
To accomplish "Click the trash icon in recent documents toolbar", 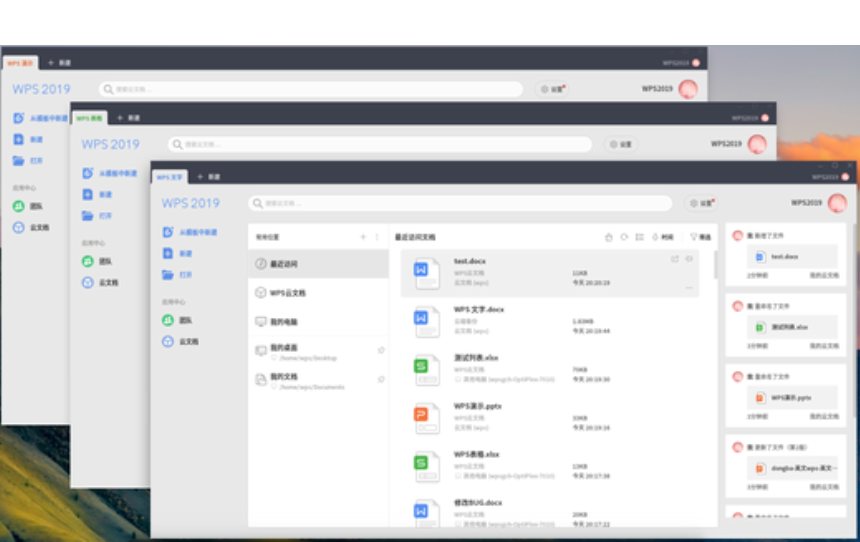I will (608, 237).
